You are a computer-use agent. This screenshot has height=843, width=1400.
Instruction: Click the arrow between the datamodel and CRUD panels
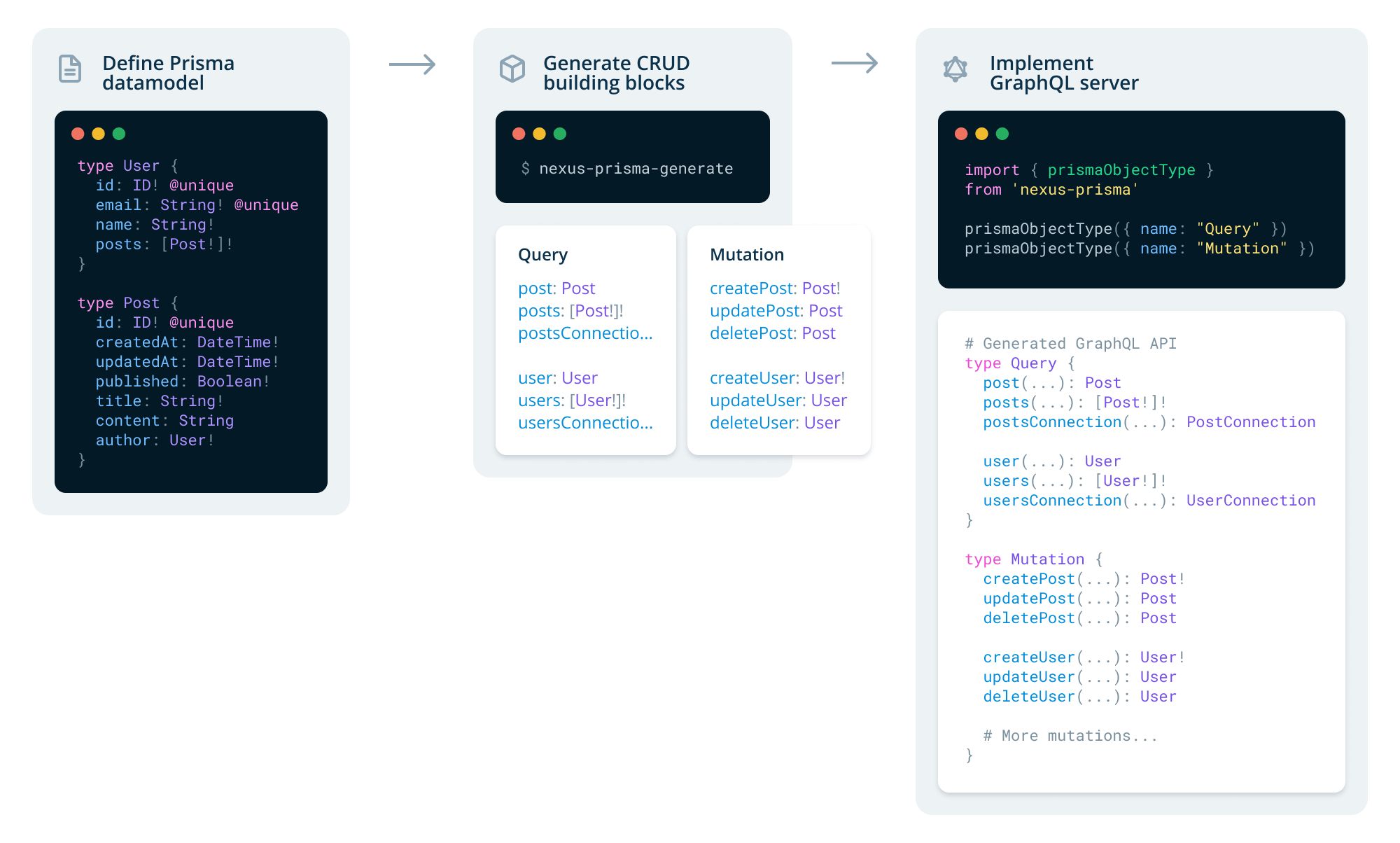click(412, 64)
